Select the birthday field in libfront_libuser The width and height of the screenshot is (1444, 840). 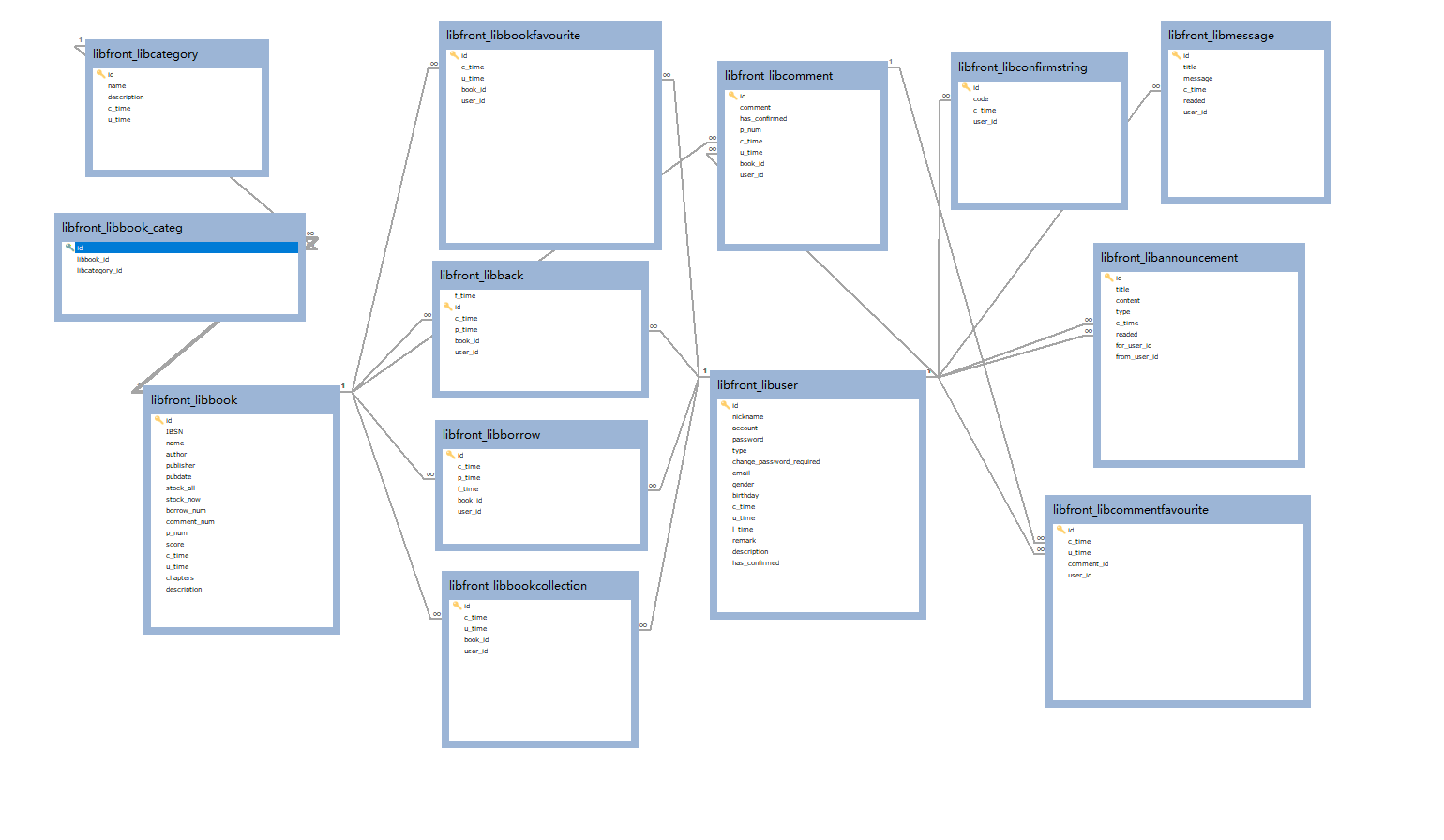click(745, 496)
